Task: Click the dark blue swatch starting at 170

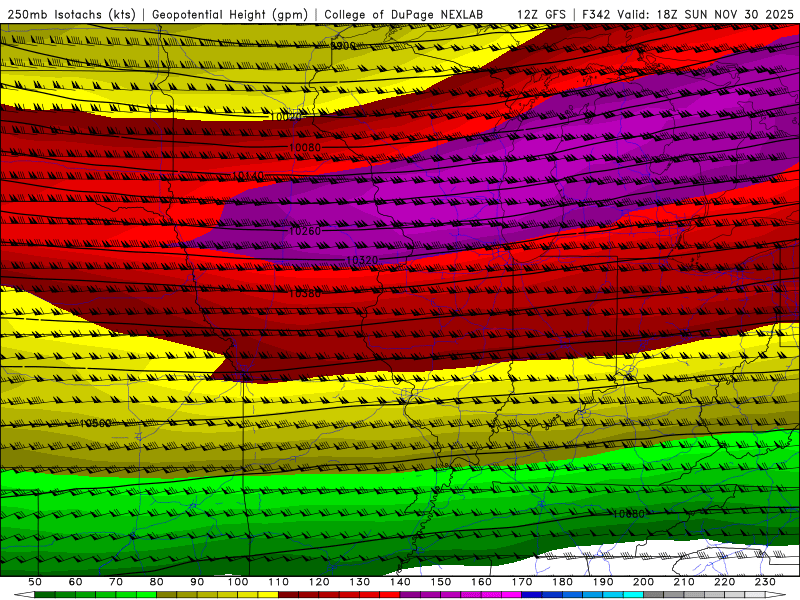Action: (x=532, y=595)
